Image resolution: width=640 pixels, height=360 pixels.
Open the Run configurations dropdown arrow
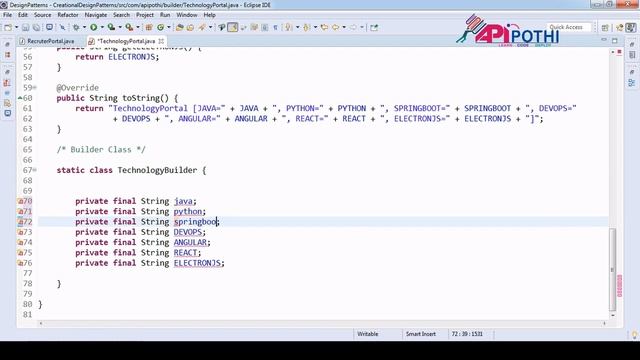(x=102, y=27)
